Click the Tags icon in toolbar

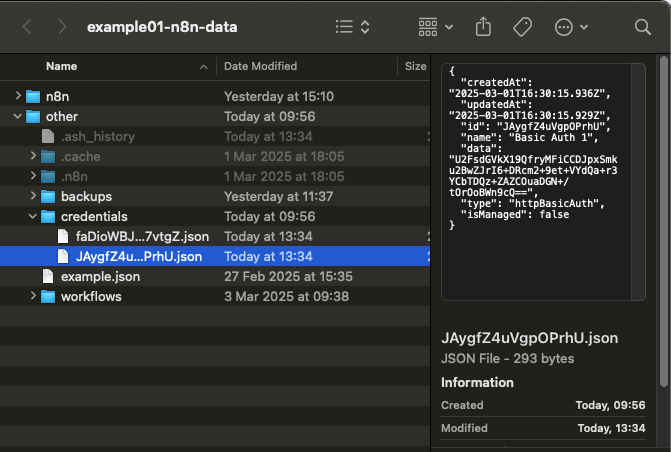click(522, 27)
